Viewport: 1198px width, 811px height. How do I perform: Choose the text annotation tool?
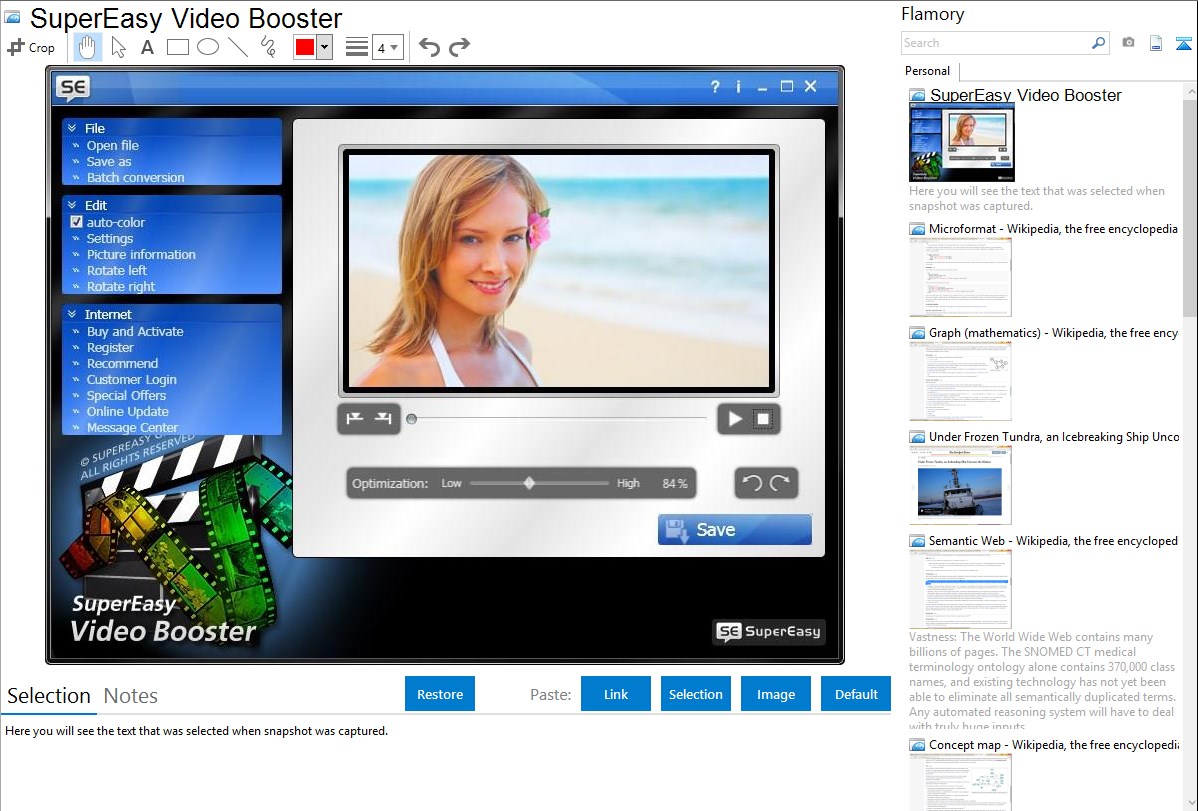click(147, 47)
